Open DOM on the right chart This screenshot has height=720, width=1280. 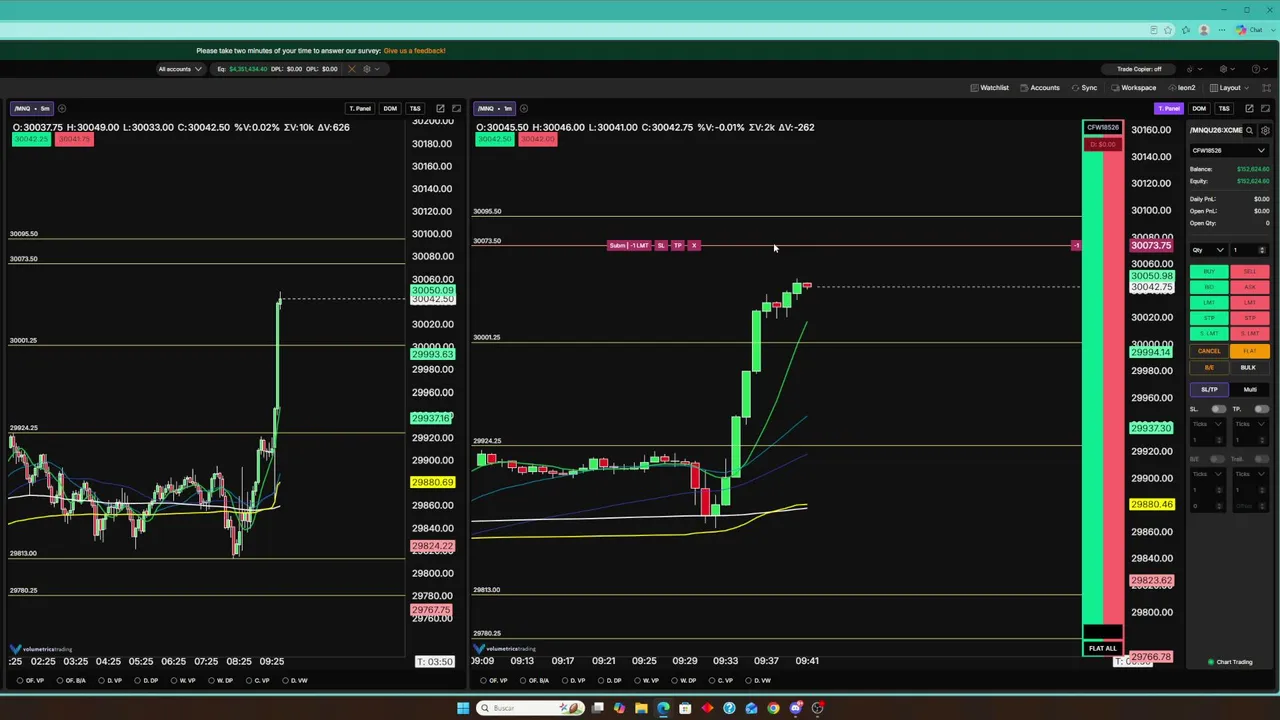coord(1199,108)
